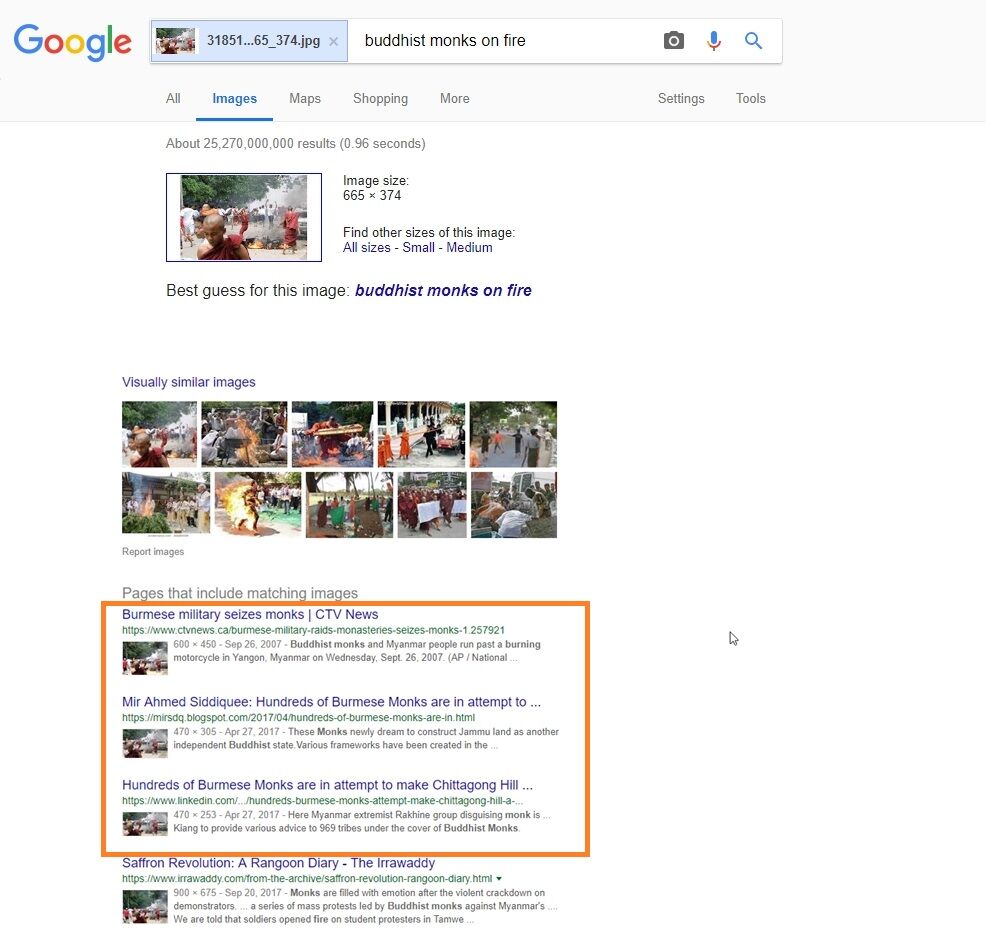Open the Shopping tab
This screenshot has height=943, width=986.
coord(380,99)
